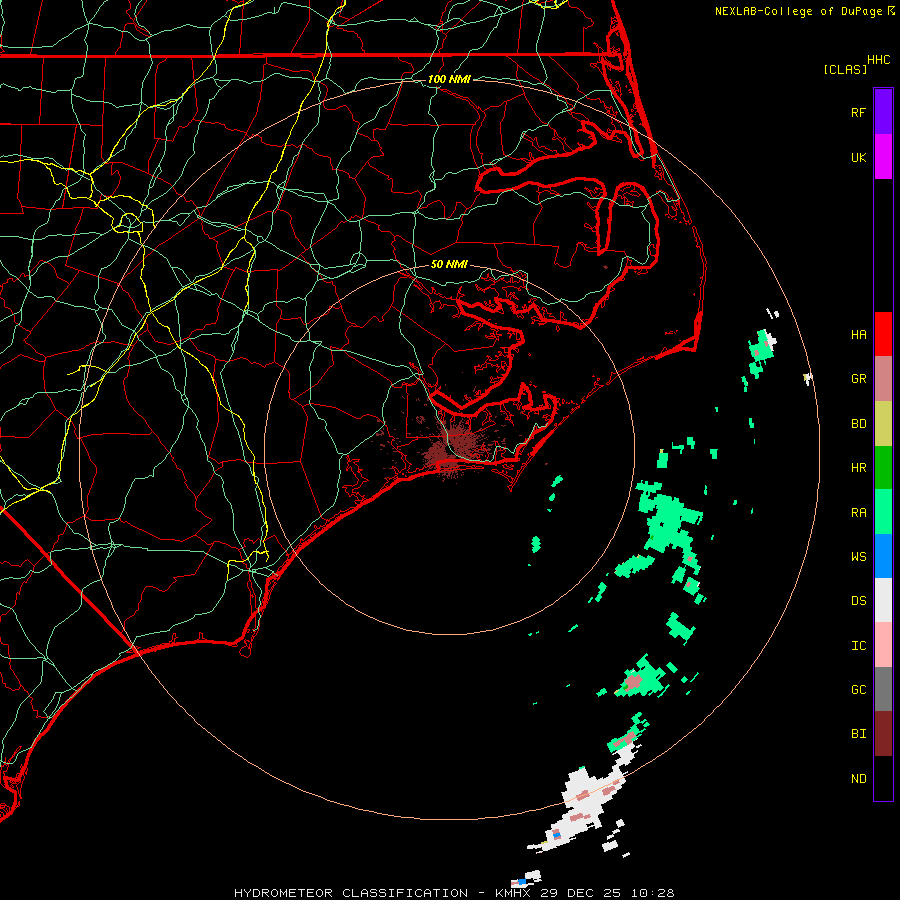The image size is (900, 900).
Task: Click the ND black legend swatch
Action: coord(883,778)
